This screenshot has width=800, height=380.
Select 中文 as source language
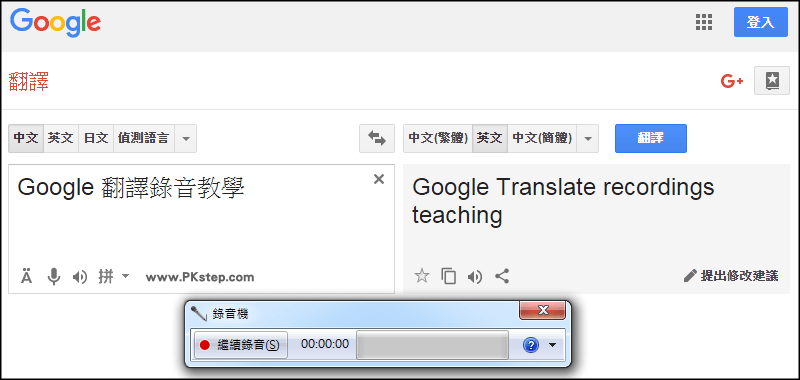tap(26, 138)
